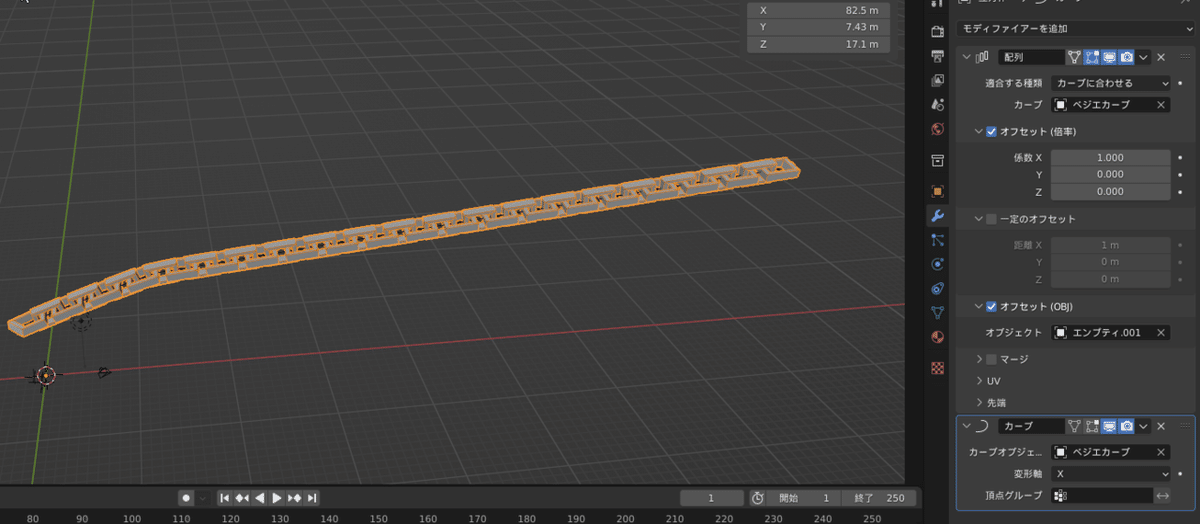Viewport: 1200px width, 524px height.
Task: Open the Particles properties tab
Action: coord(937,240)
